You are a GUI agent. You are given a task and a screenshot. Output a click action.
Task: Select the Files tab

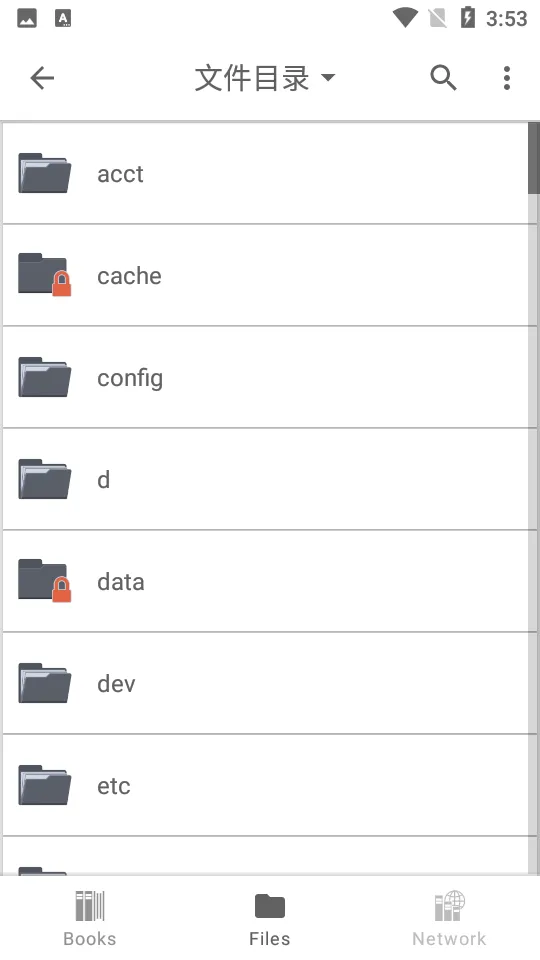(x=269, y=918)
